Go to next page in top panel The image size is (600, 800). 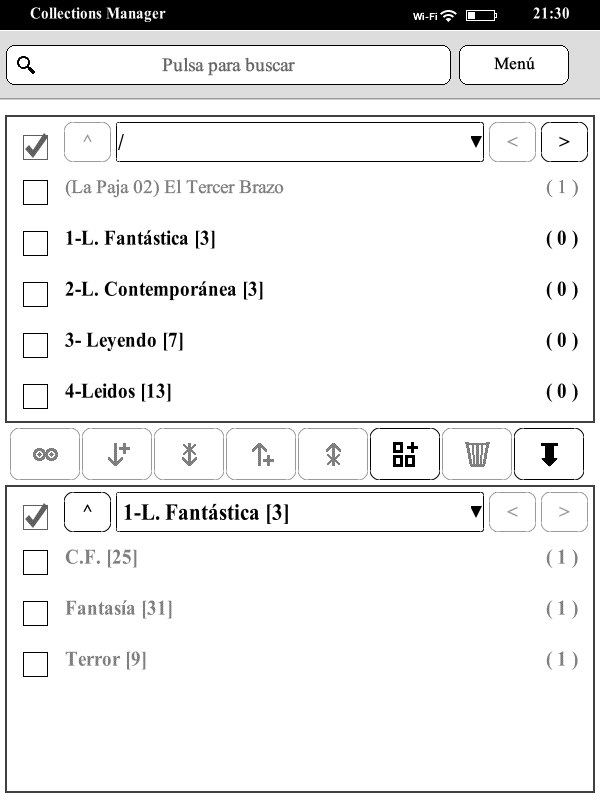(x=564, y=142)
